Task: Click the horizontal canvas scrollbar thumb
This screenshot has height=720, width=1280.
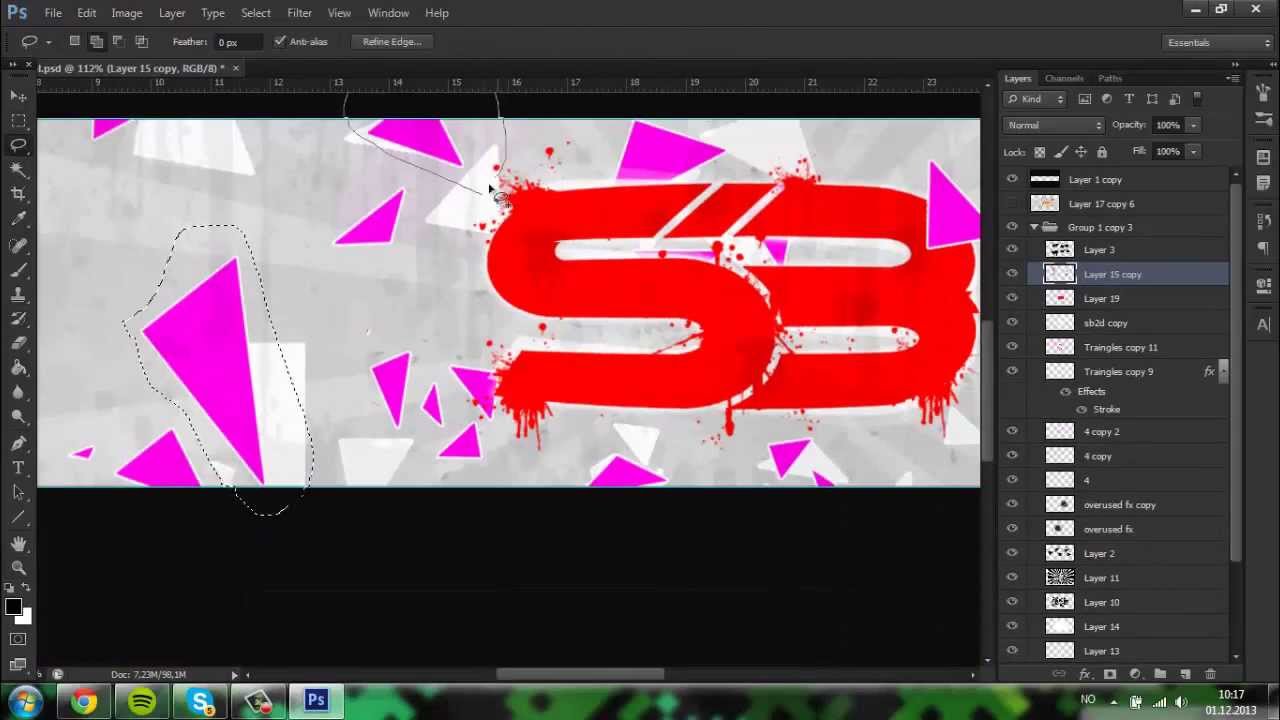Action: 580,674
